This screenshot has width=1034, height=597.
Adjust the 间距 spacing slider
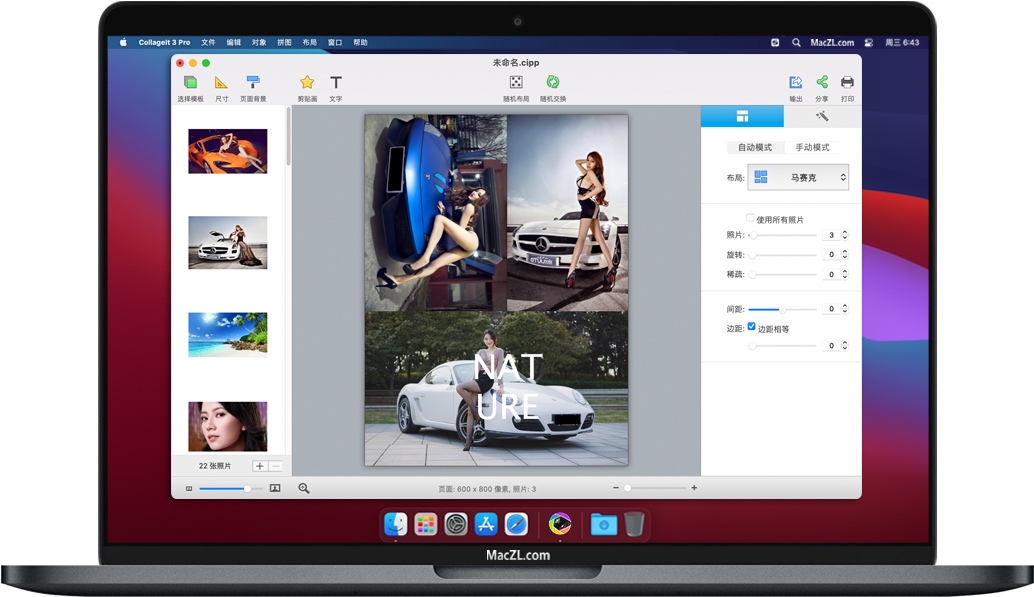[x=783, y=309]
